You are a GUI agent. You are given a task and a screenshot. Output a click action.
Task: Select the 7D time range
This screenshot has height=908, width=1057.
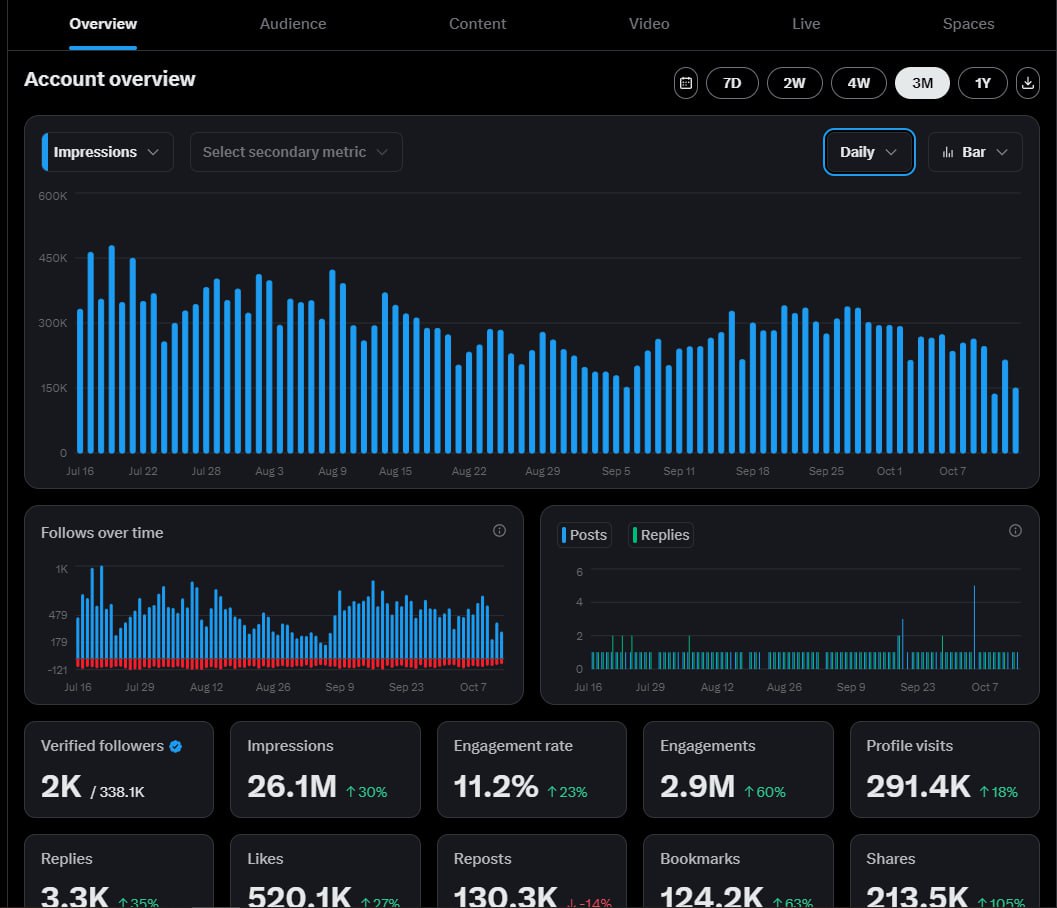click(732, 83)
